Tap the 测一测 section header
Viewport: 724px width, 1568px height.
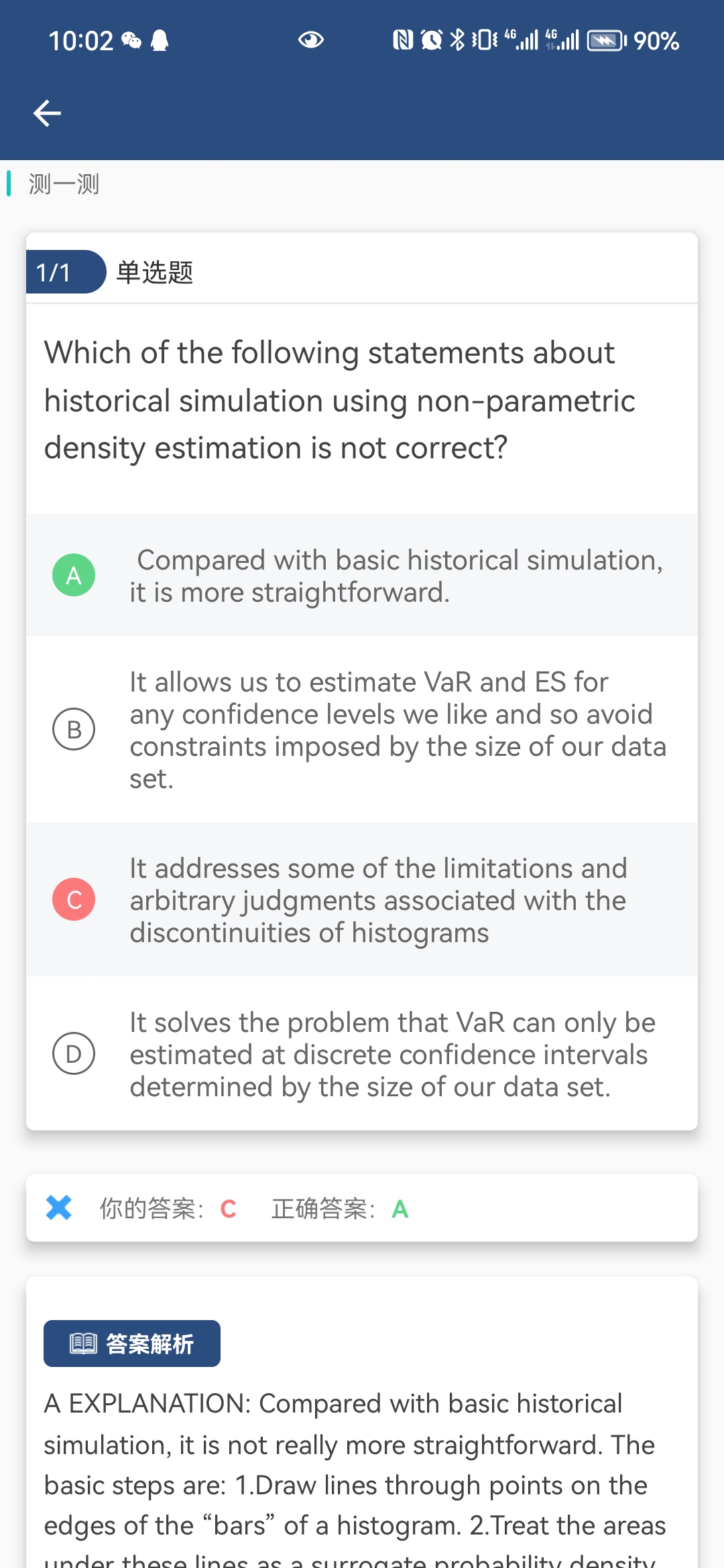point(64,184)
